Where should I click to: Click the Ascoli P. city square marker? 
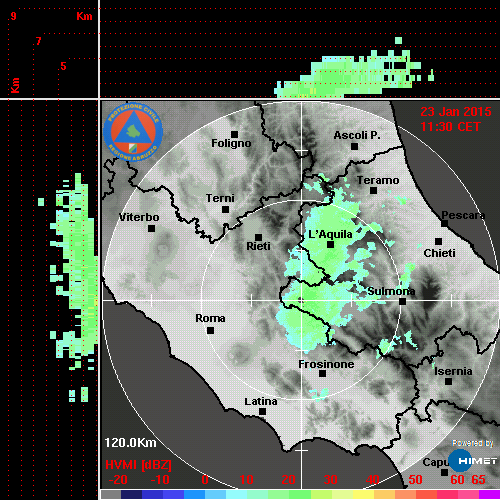pyautogui.click(x=355, y=146)
